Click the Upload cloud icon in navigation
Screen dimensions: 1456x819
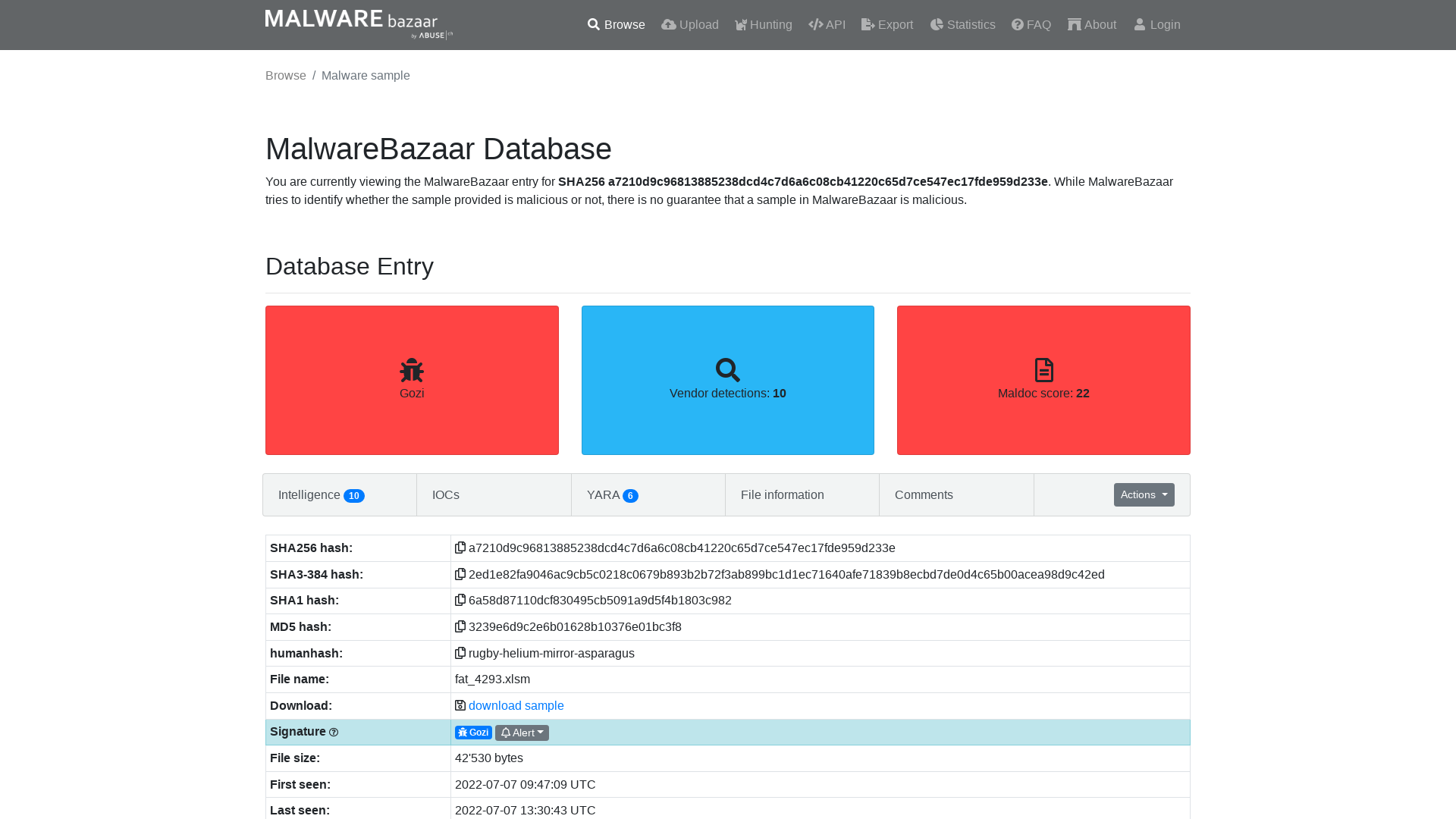click(668, 24)
